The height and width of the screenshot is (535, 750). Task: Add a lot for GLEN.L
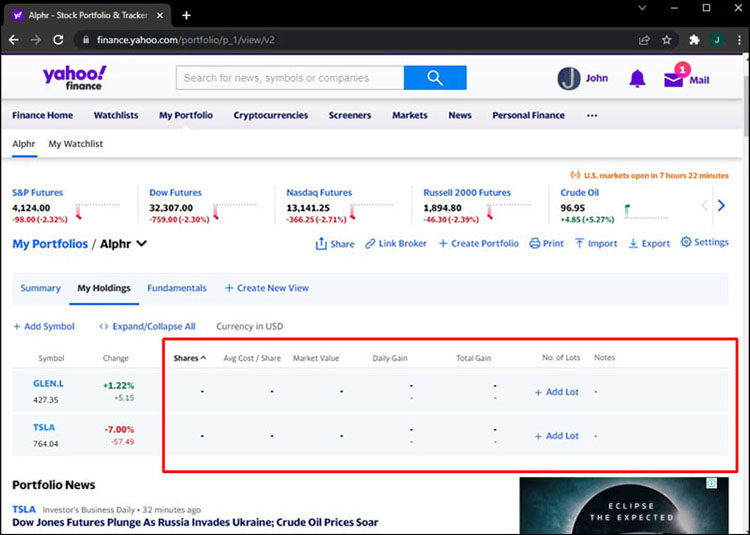click(557, 392)
